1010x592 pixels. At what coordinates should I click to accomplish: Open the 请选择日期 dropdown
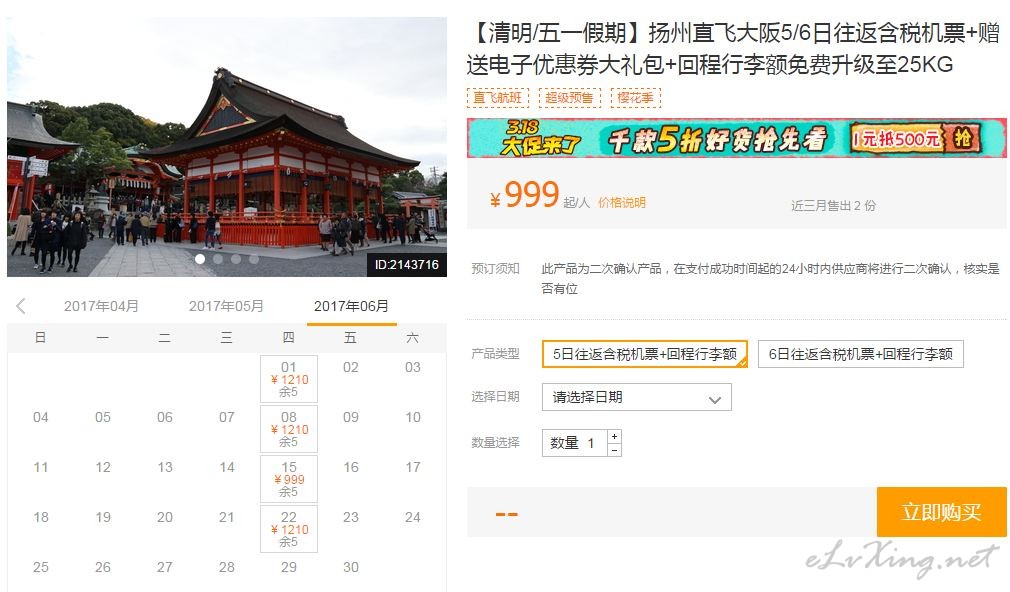coord(636,397)
